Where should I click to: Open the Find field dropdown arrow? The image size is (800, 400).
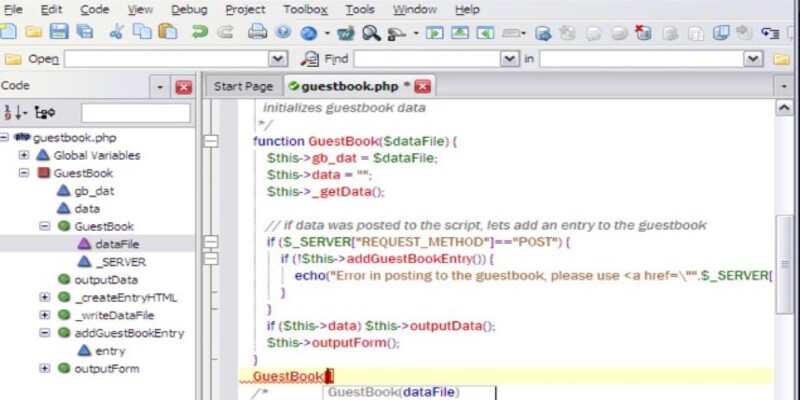pyautogui.click(x=509, y=59)
